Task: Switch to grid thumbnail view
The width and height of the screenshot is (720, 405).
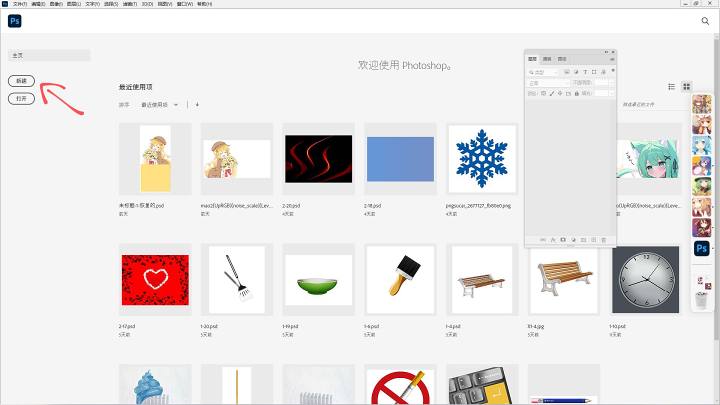Action: click(x=686, y=86)
